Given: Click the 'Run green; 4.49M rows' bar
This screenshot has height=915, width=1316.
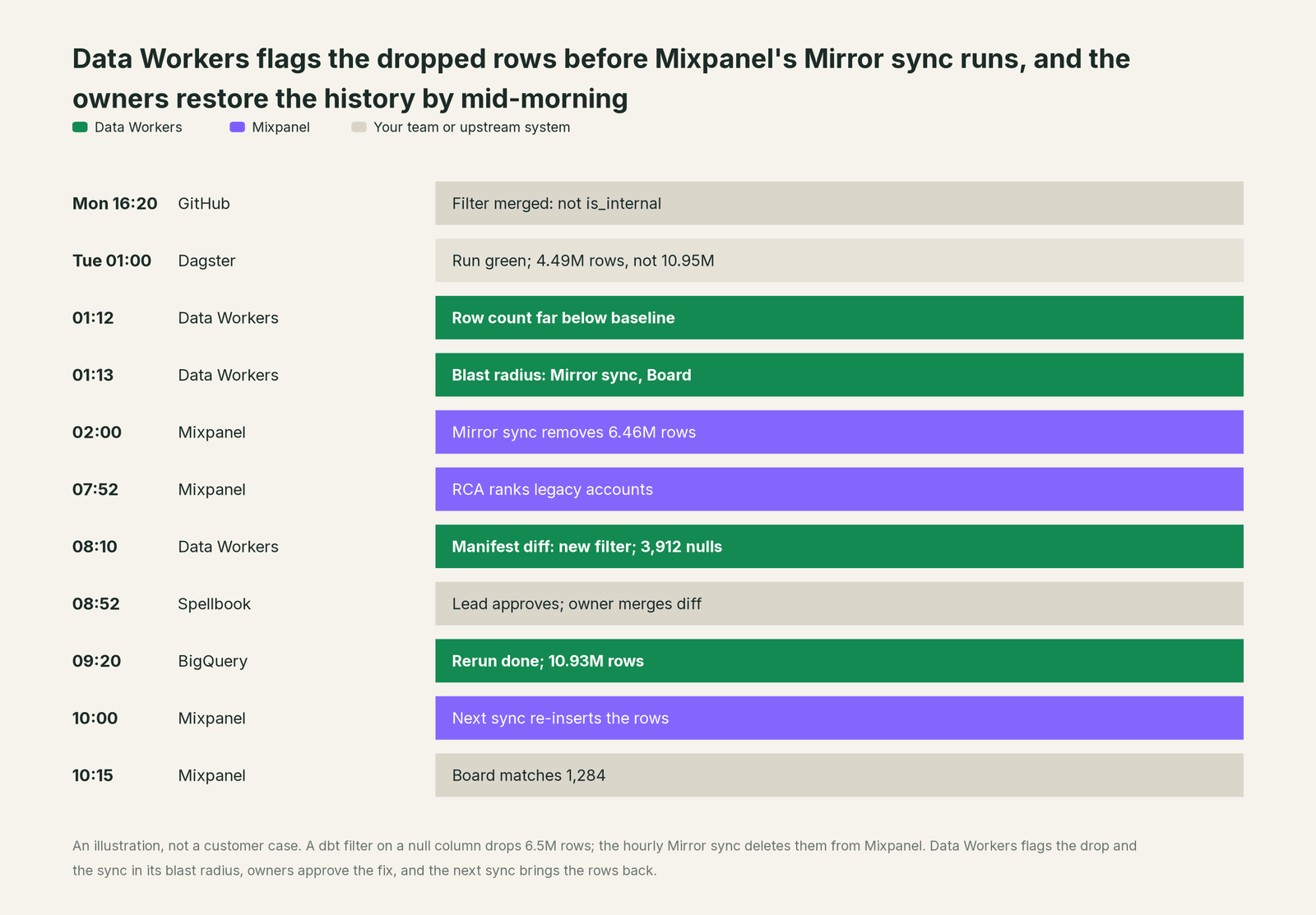Looking at the screenshot, I should (x=839, y=261).
